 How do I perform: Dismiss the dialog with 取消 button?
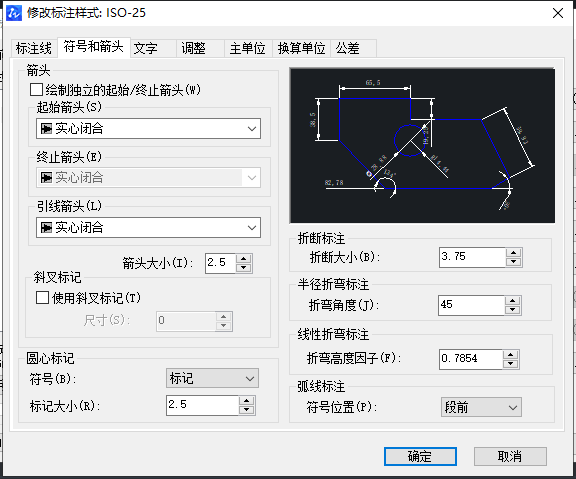point(510,457)
